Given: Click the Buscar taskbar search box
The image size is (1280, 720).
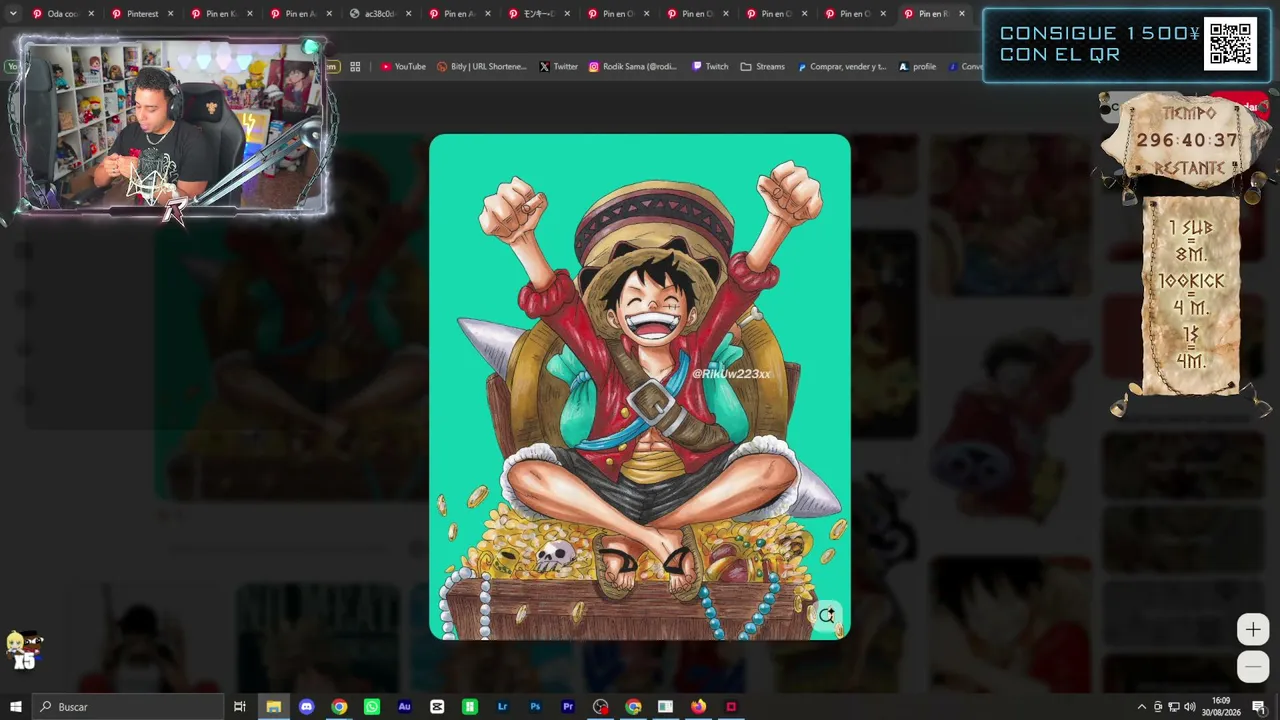Looking at the screenshot, I should coord(128,707).
